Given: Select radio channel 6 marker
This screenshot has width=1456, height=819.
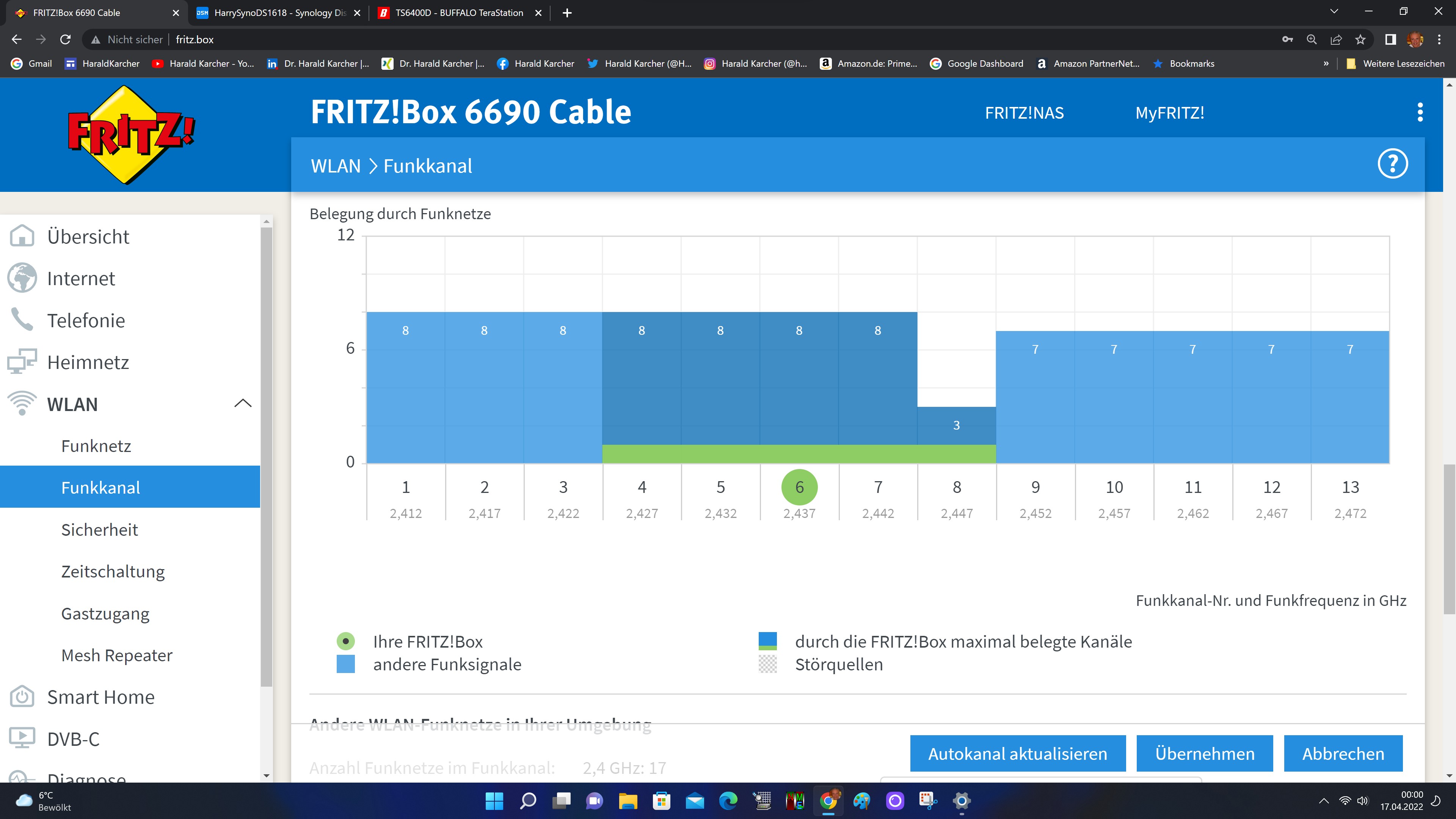Looking at the screenshot, I should (x=799, y=486).
